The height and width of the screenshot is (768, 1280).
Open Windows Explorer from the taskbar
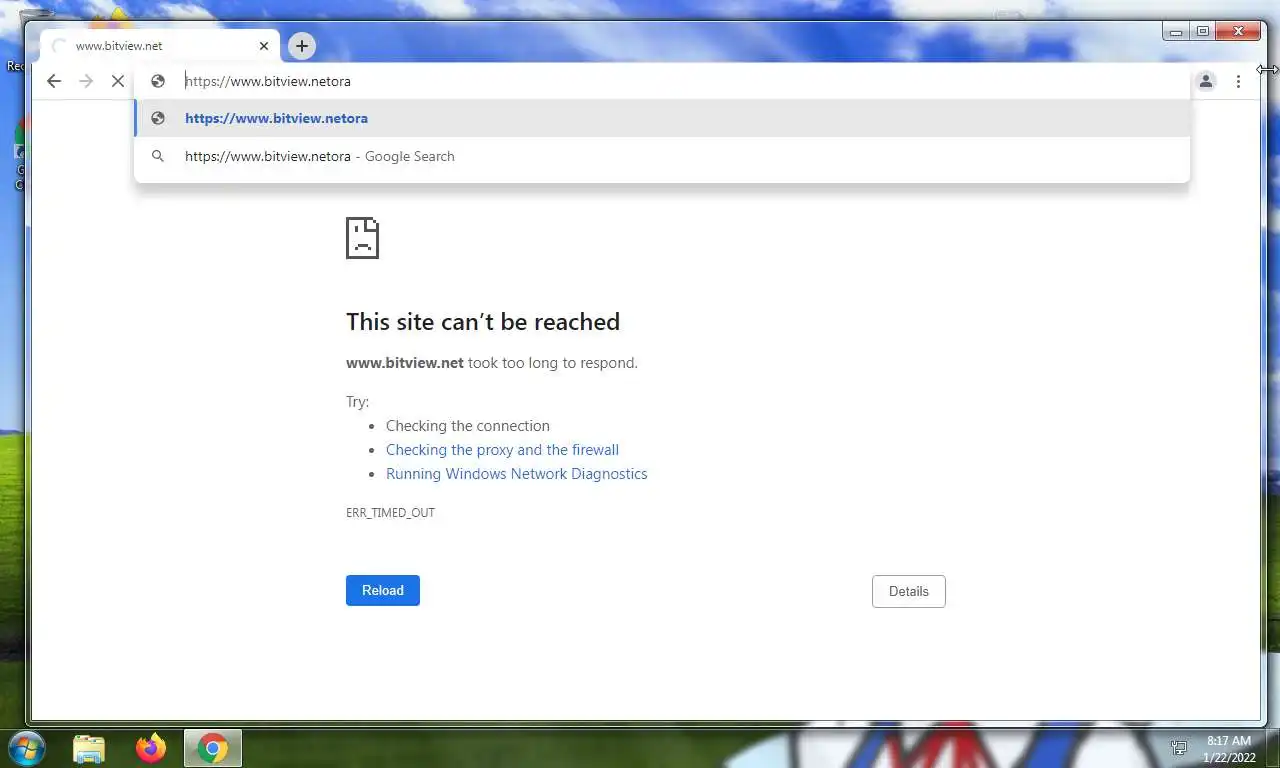(x=89, y=748)
